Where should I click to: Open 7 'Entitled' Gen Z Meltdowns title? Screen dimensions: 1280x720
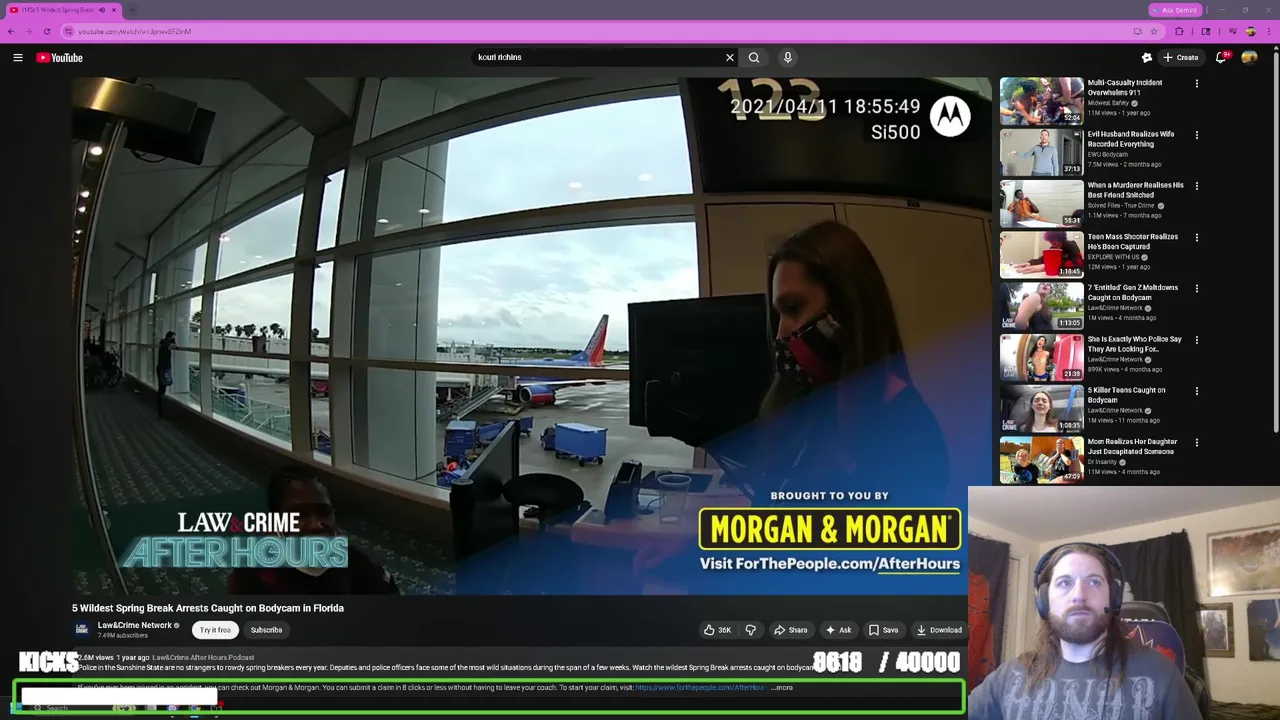[1132, 292]
